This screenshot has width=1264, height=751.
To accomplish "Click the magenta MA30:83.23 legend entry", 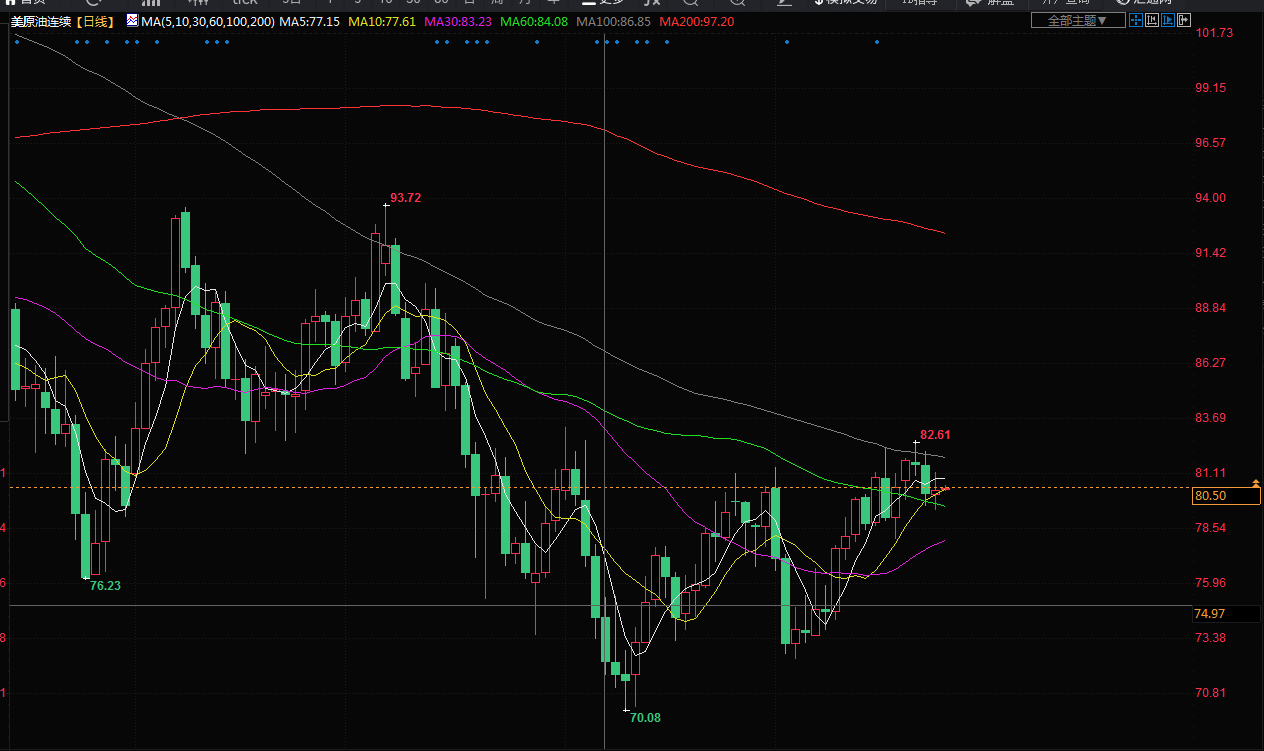I will (x=459, y=21).
